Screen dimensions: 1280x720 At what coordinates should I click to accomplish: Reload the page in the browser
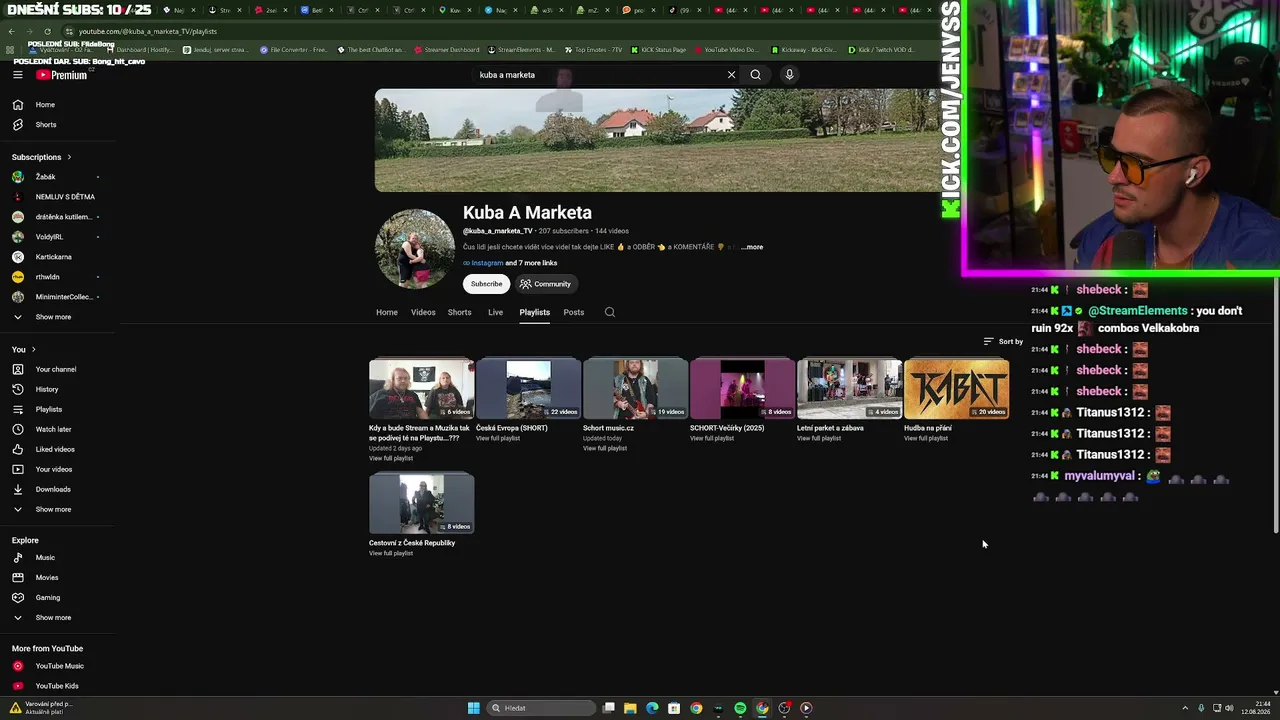47,31
